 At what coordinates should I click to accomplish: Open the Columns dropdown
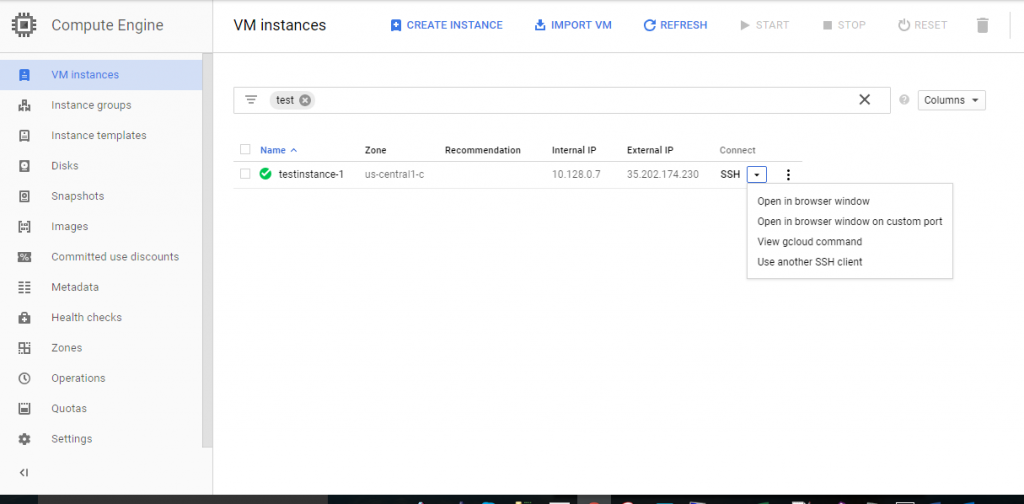[951, 100]
